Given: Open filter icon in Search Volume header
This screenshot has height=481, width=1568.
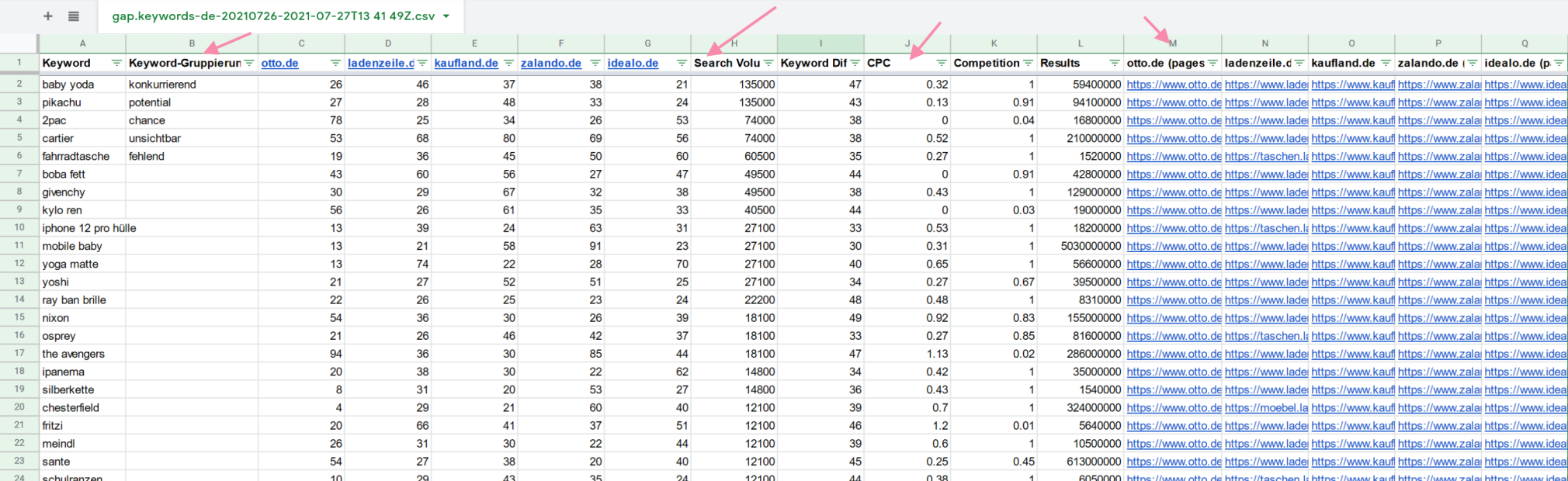Looking at the screenshot, I should point(768,63).
